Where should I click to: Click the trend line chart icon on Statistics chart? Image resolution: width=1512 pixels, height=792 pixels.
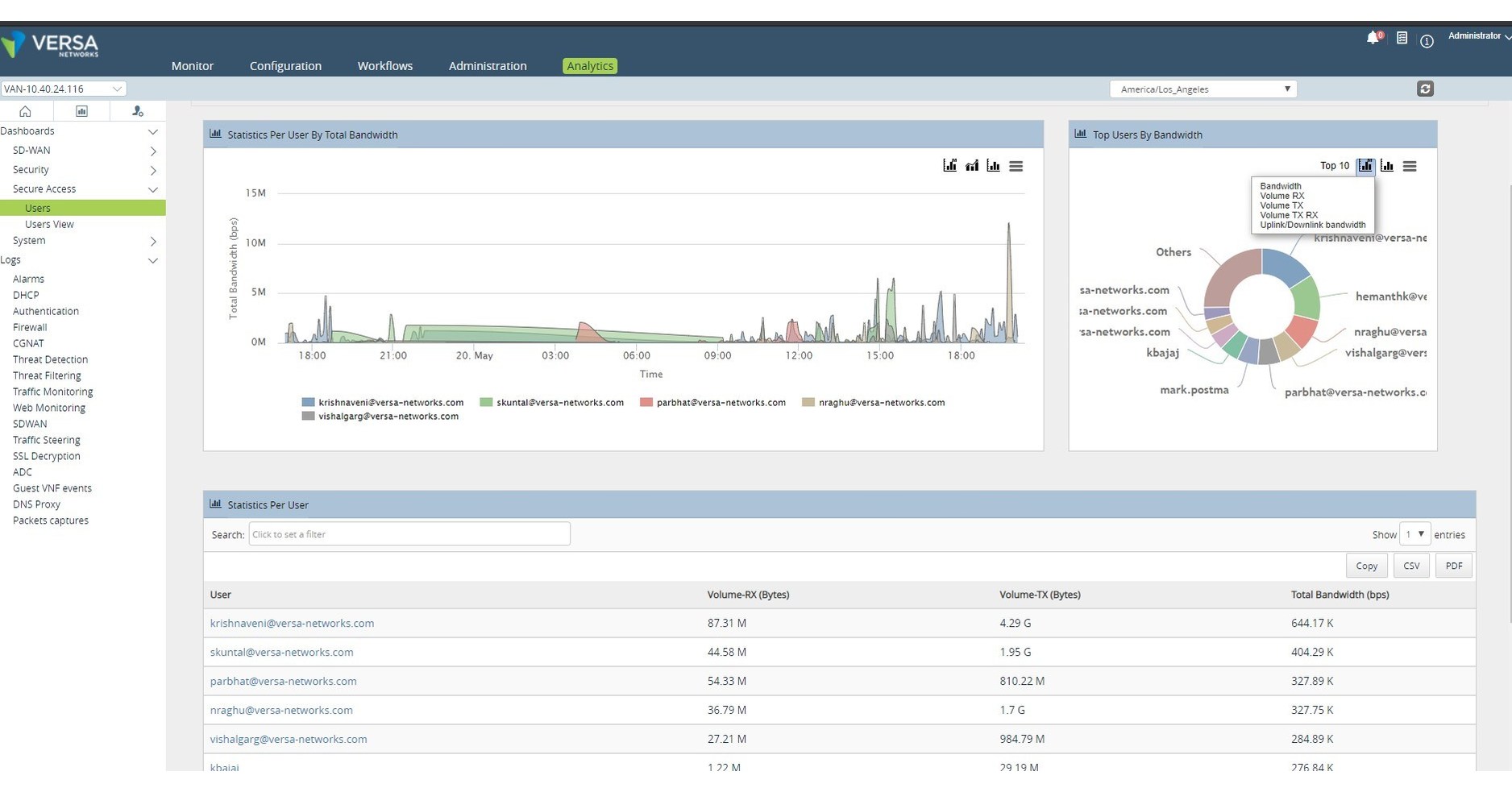pos(972,165)
